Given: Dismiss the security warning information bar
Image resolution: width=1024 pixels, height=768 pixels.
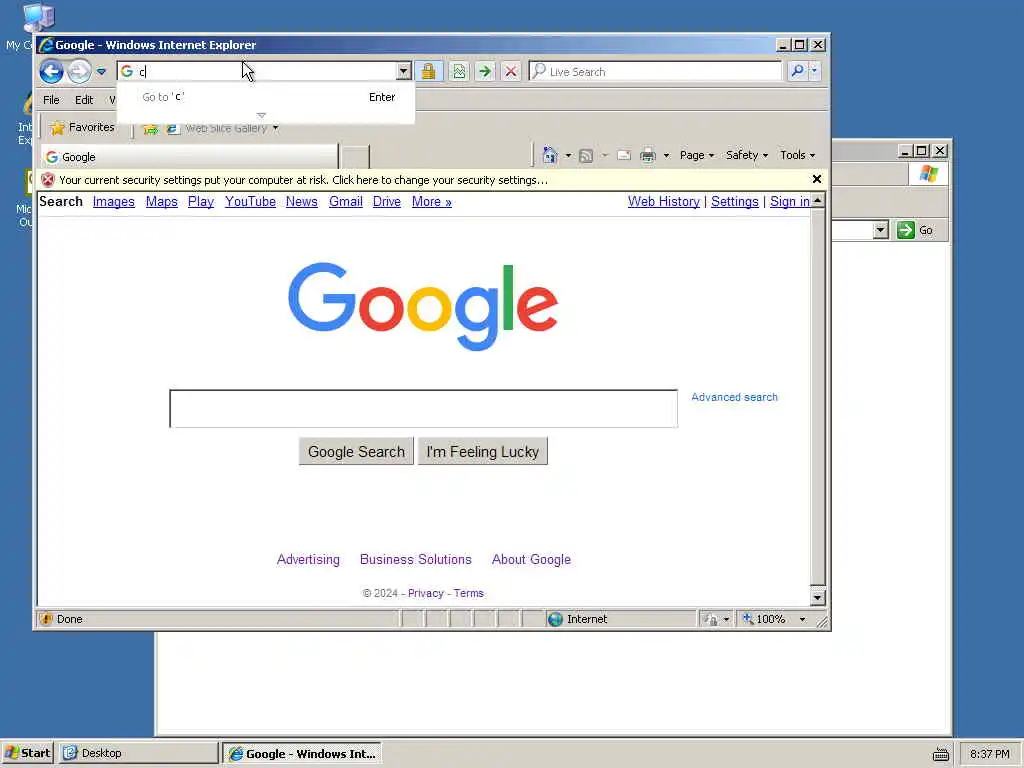Looking at the screenshot, I should tap(816, 179).
